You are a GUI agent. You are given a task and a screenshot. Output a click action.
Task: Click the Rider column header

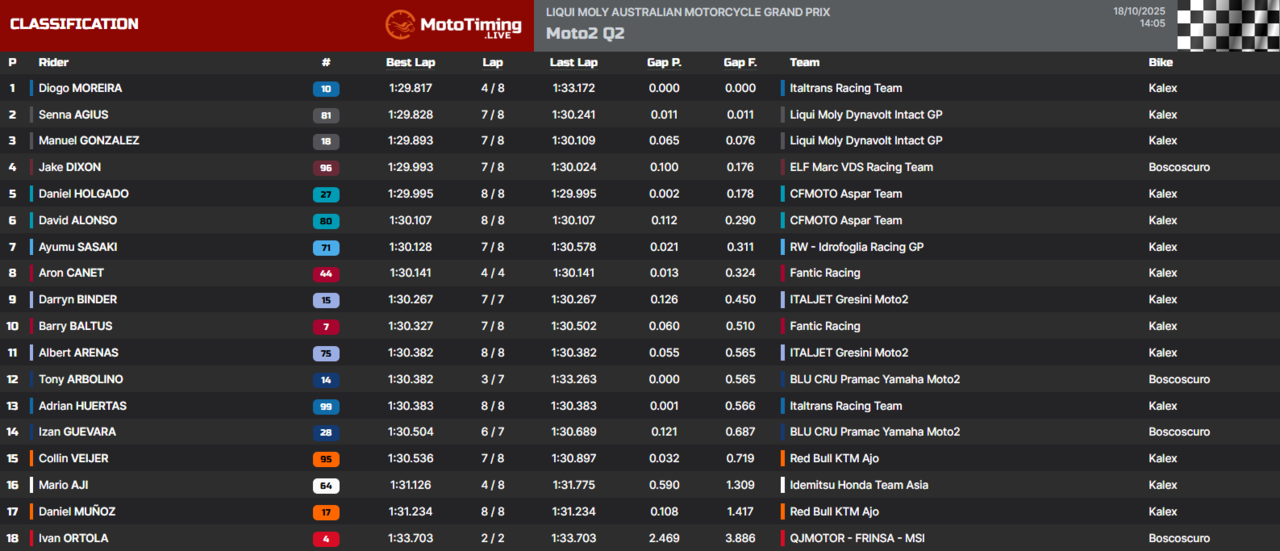point(53,62)
